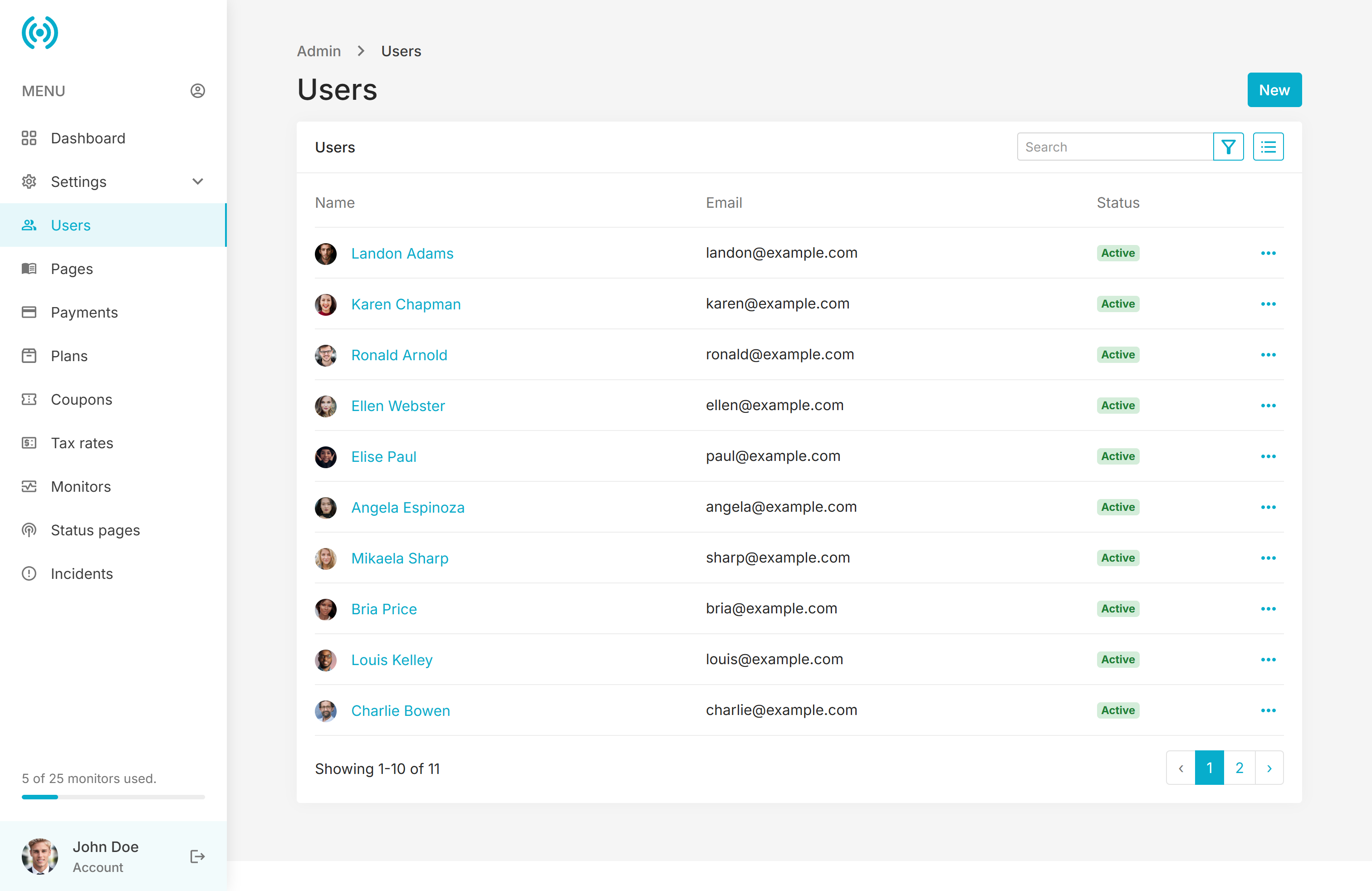
Task: Open three-dot menu for Charlie Bowen
Action: pyautogui.click(x=1268, y=710)
